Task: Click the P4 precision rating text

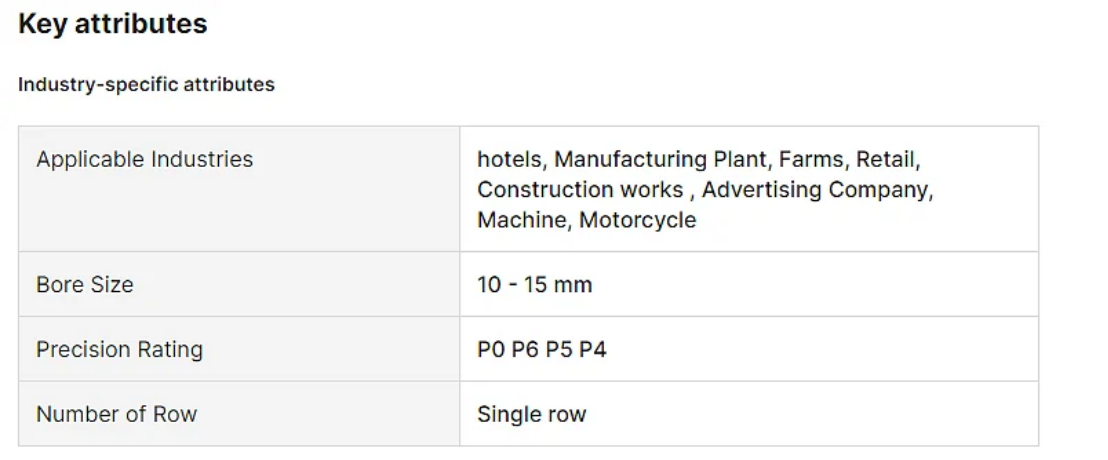Action: pyautogui.click(x=593, y=350)
